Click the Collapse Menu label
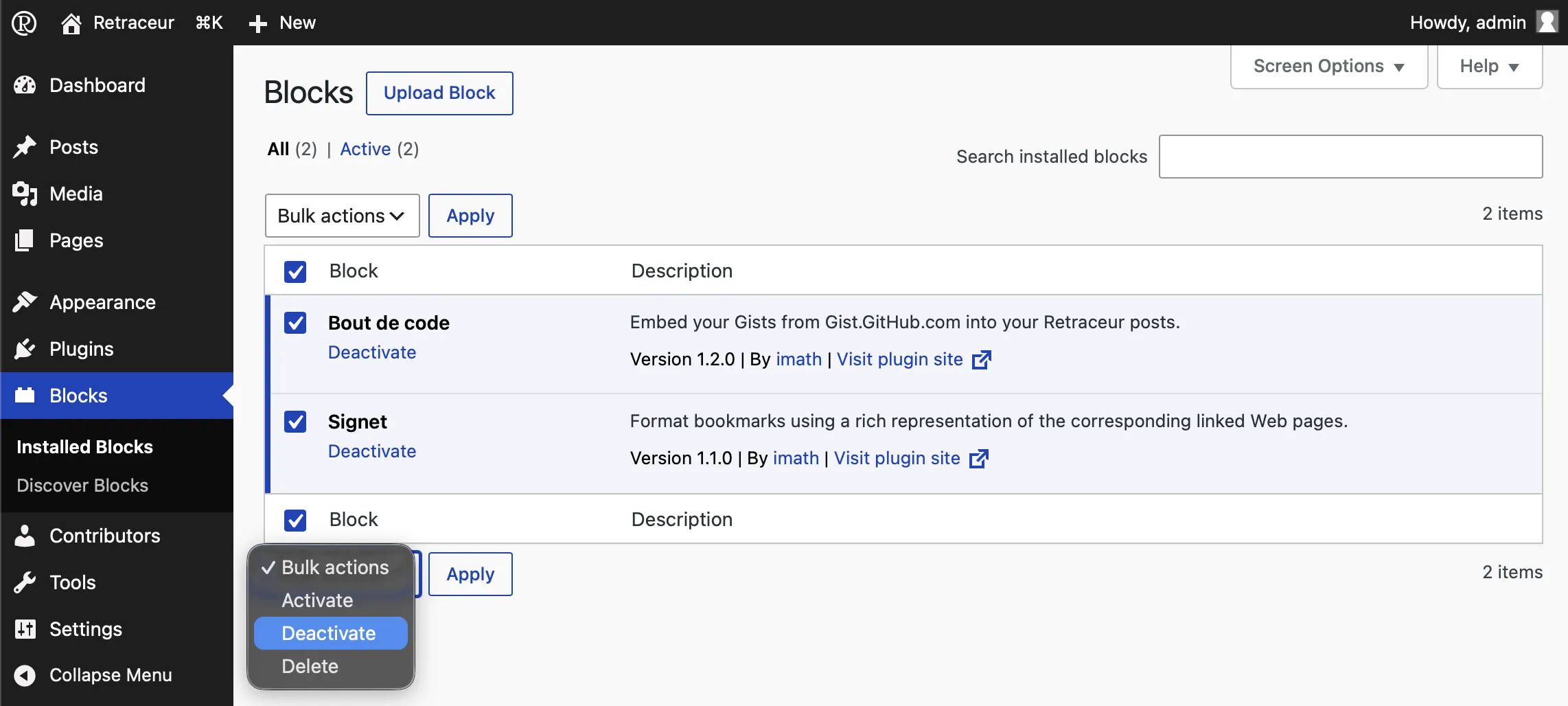This screenshot has width=1568, height=706. pos(111,675)
